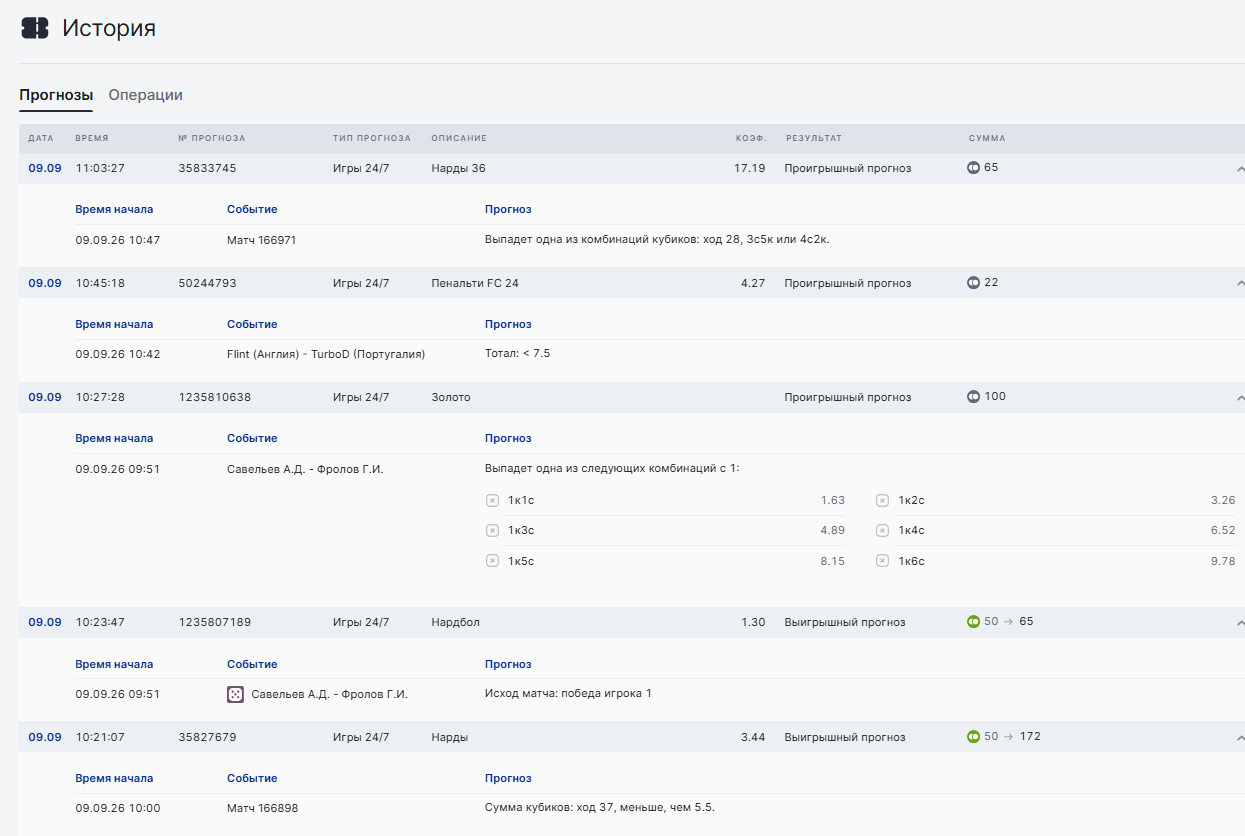This screenshot has height=836, width=1245.
Task: Click the cross icon beside combination 1к5с
Action: tap(492, 561)
